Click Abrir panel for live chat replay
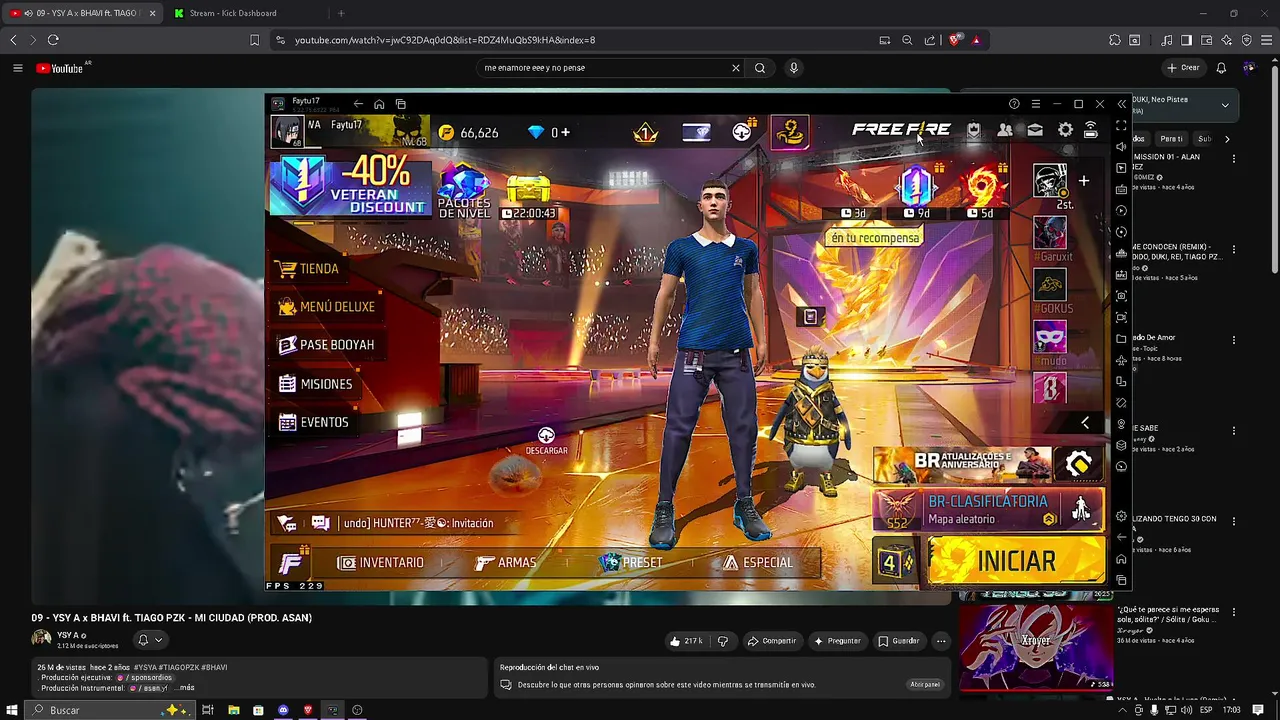1280x720 pixels. [x=925, y=685]
